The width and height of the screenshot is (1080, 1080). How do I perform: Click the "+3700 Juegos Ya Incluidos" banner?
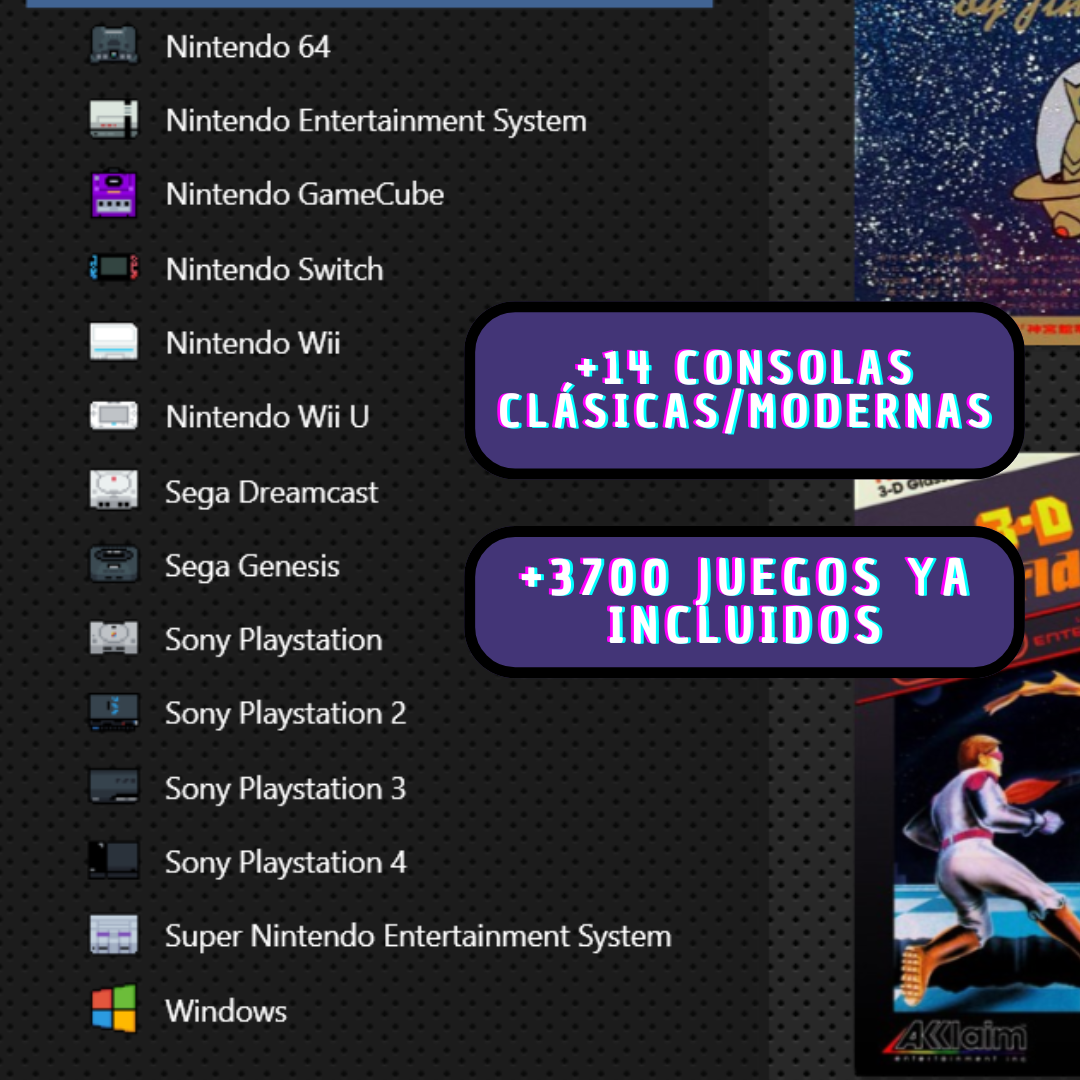pos(744,602)
